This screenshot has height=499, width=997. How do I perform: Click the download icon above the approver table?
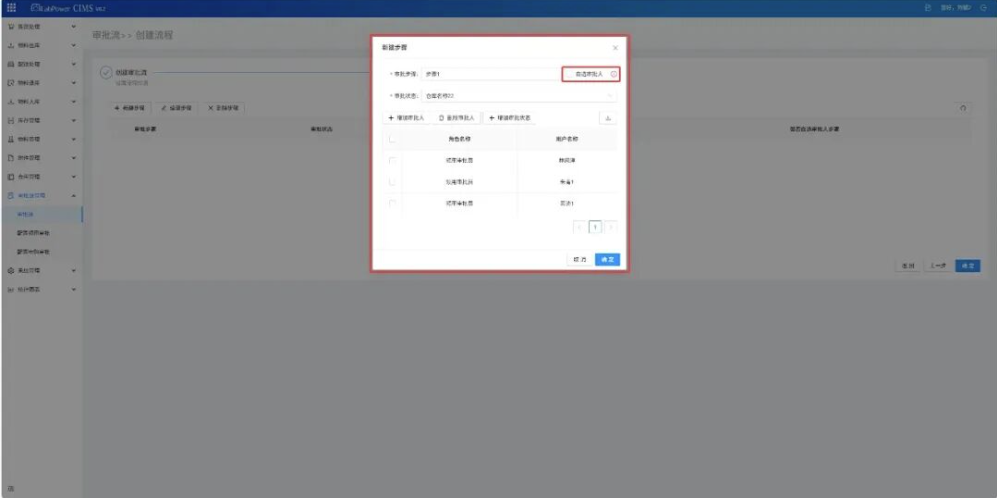click(x=608, y=118)
